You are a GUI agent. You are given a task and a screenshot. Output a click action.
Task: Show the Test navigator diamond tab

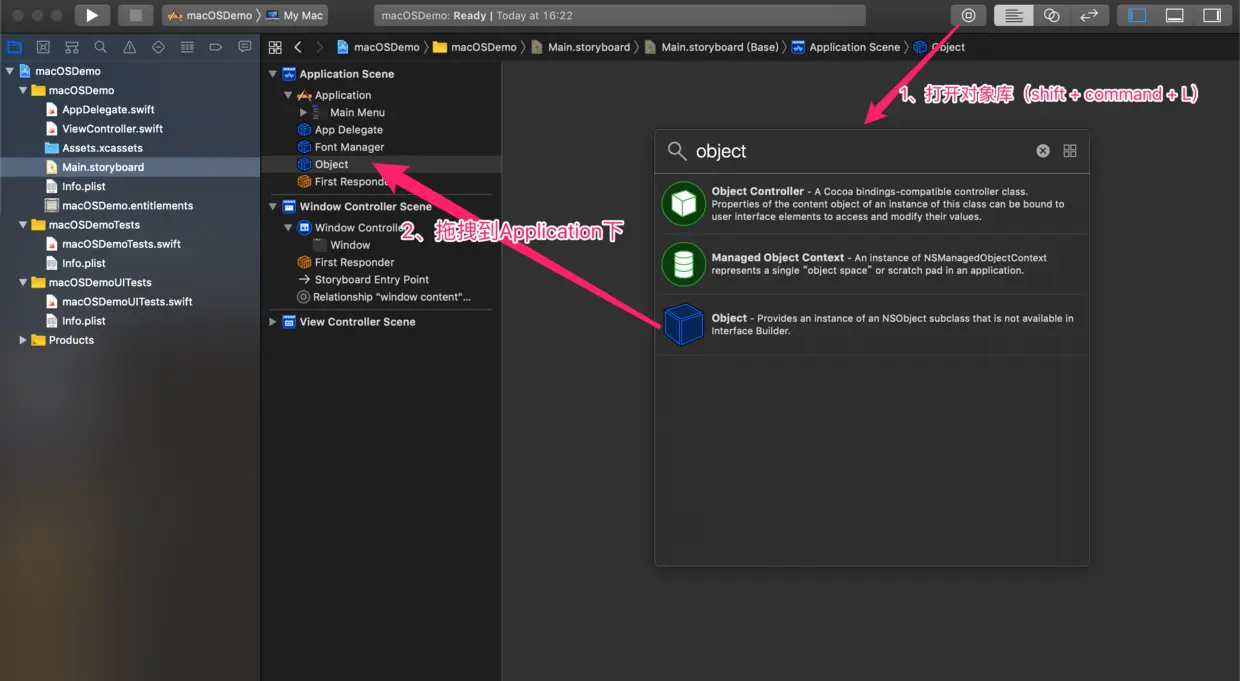pos(158,47)
